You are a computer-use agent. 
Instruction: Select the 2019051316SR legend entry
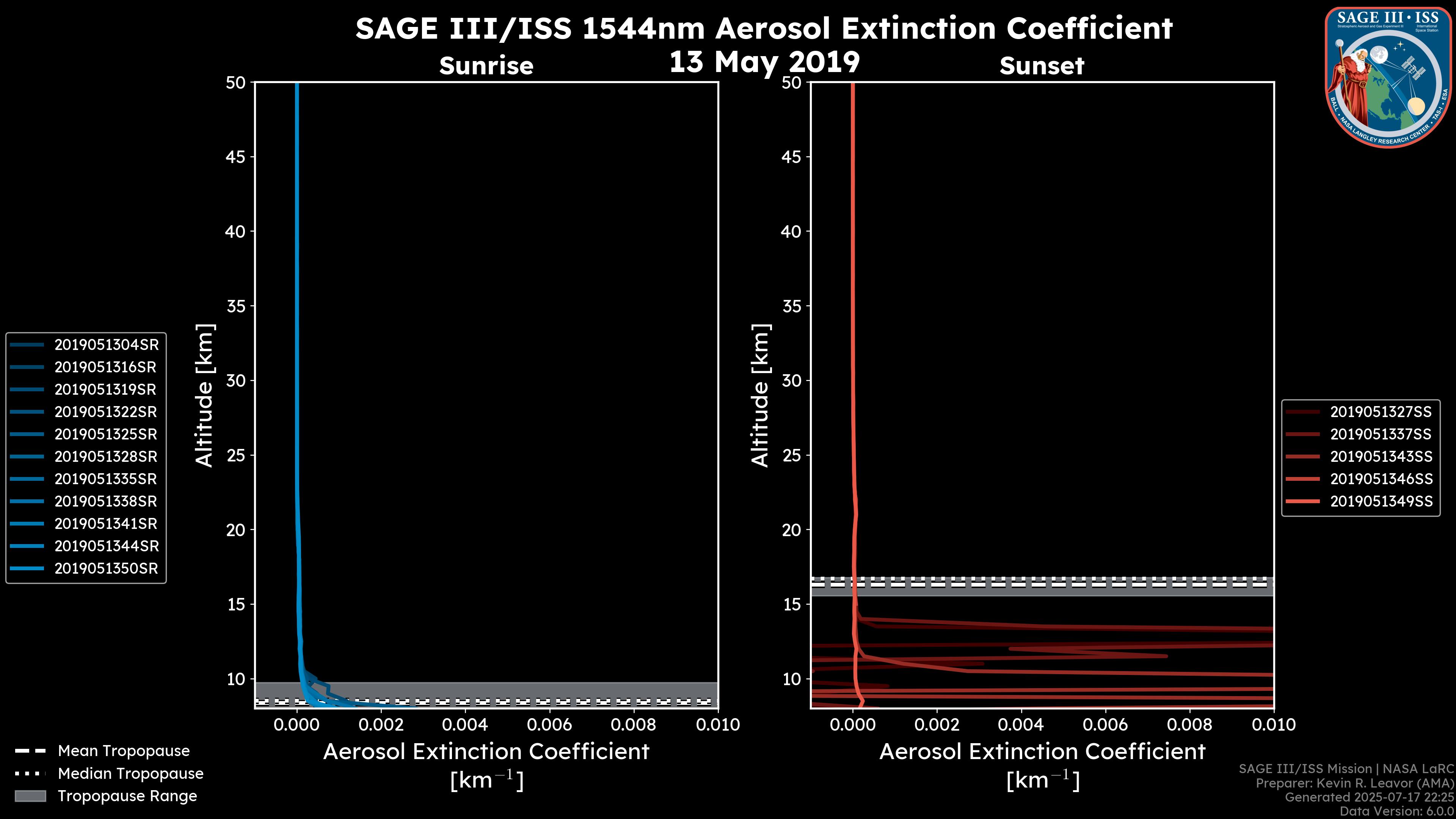[x=105, y=367]
